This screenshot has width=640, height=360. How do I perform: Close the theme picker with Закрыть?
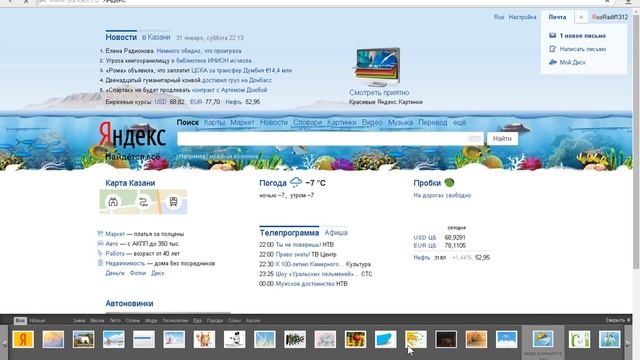coord(618,320)
